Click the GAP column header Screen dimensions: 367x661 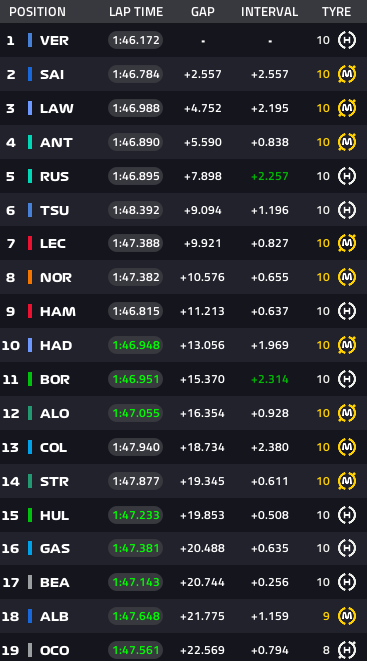[x=203, y=12]
